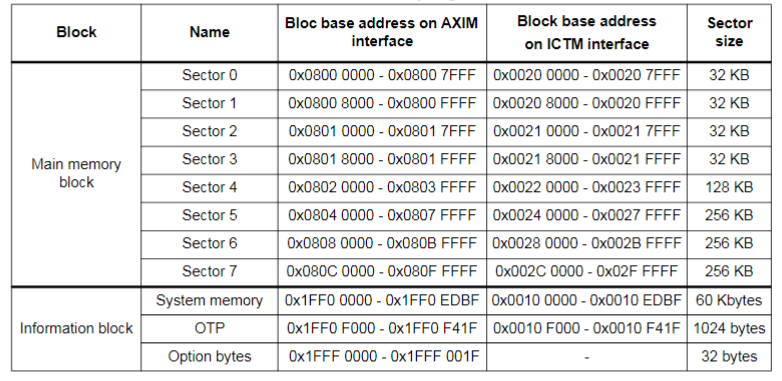Click the Information block cell
This screenshot has width=782, height=381.
click(x=76, y=329)
